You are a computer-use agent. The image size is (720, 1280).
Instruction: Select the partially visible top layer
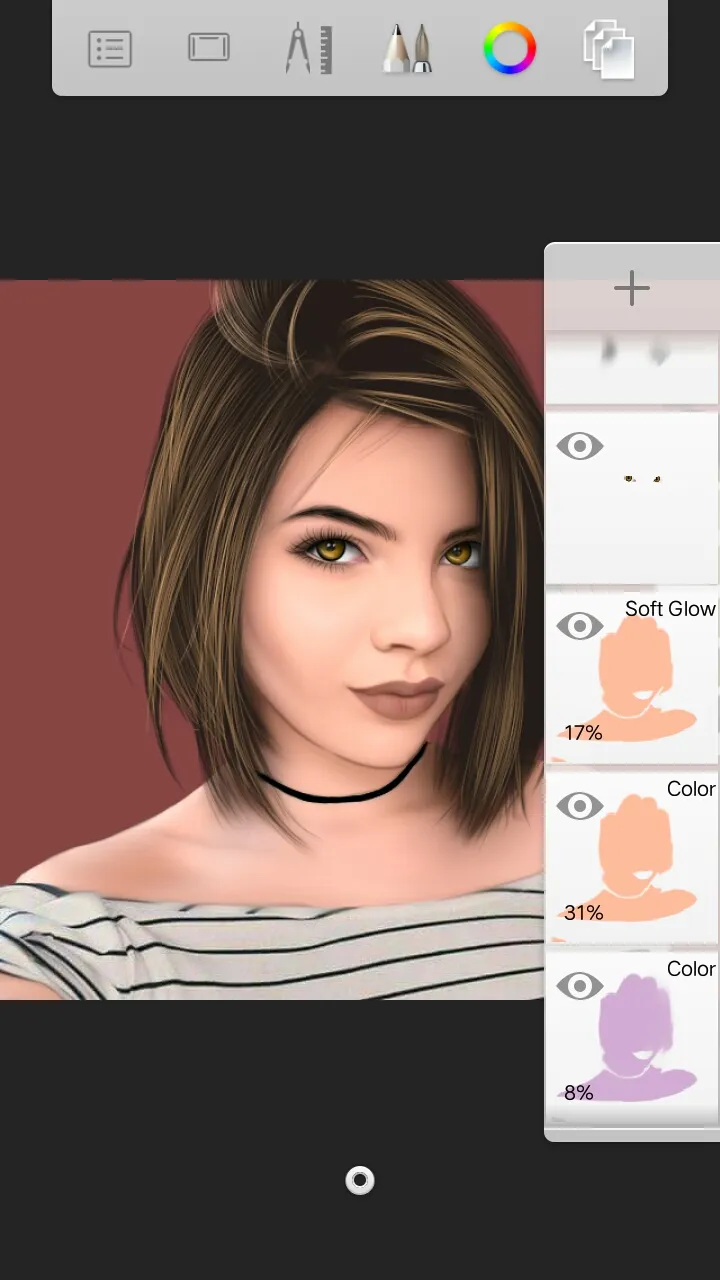pos(632,368)
